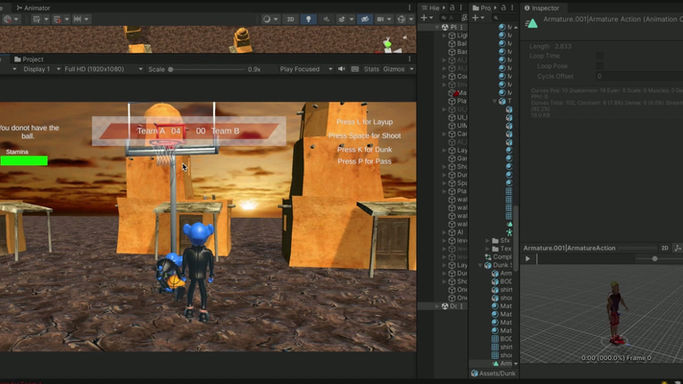Click the Hierarchy create plus button
683x384 pixels.
click(x=424, y=18)
